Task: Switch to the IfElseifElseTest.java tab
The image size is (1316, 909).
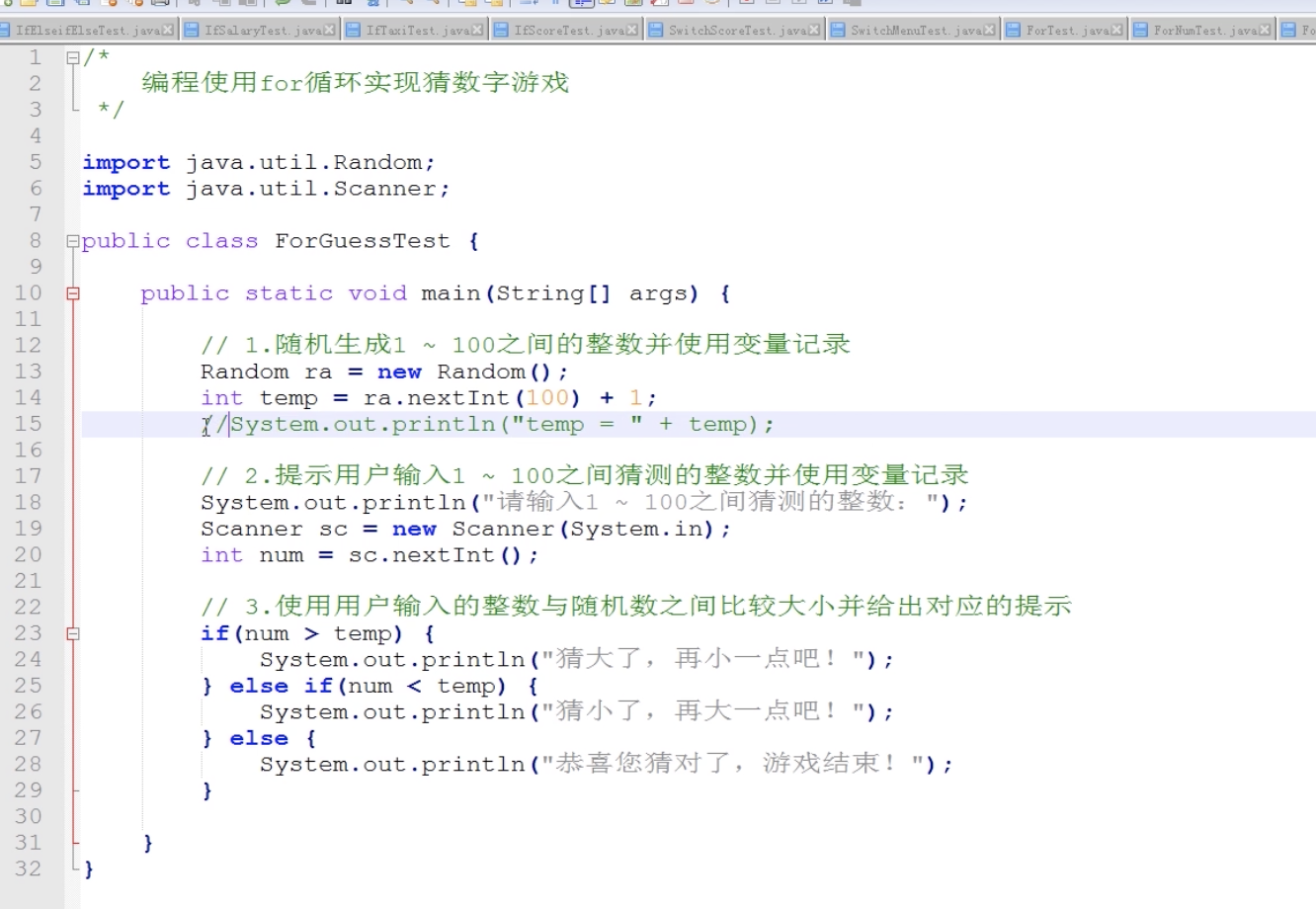Action: point(87,31)
